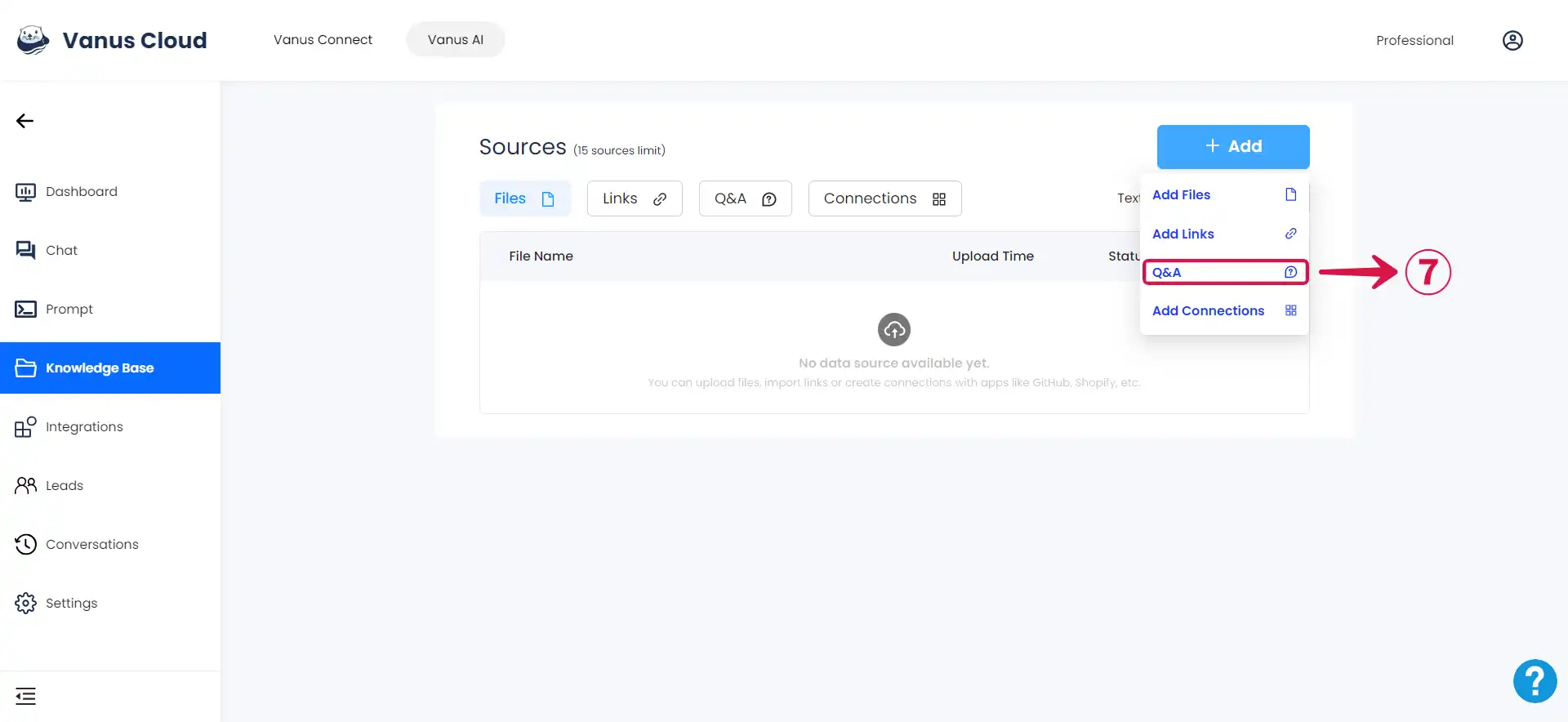Screen dimensions: 1568x722
Task: Click the cloud upload icon in empty table
Action: [894, 330]
